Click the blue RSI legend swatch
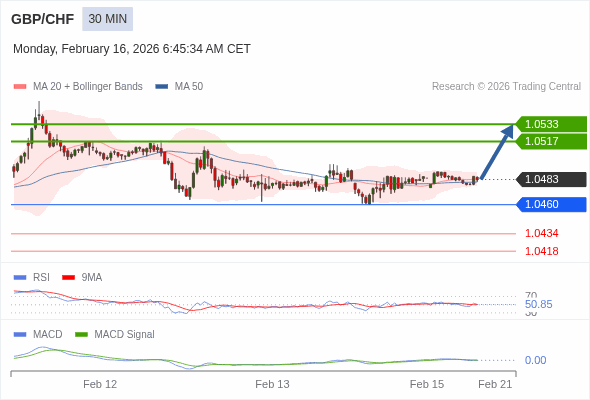 [20, 278]
